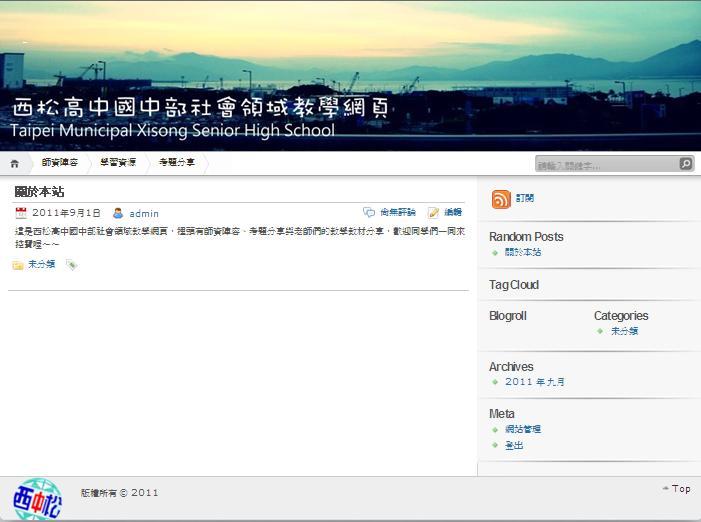
Task: Open the 尚無評論 comments link
Action: [x=398, y=212]
